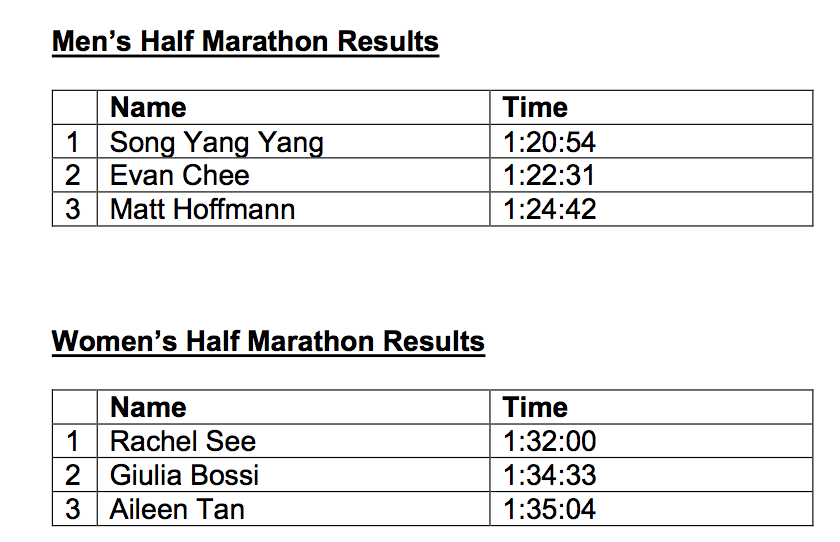Select the Aileen Tan name cell
The image size is (840, 542).
click(177, 509)
